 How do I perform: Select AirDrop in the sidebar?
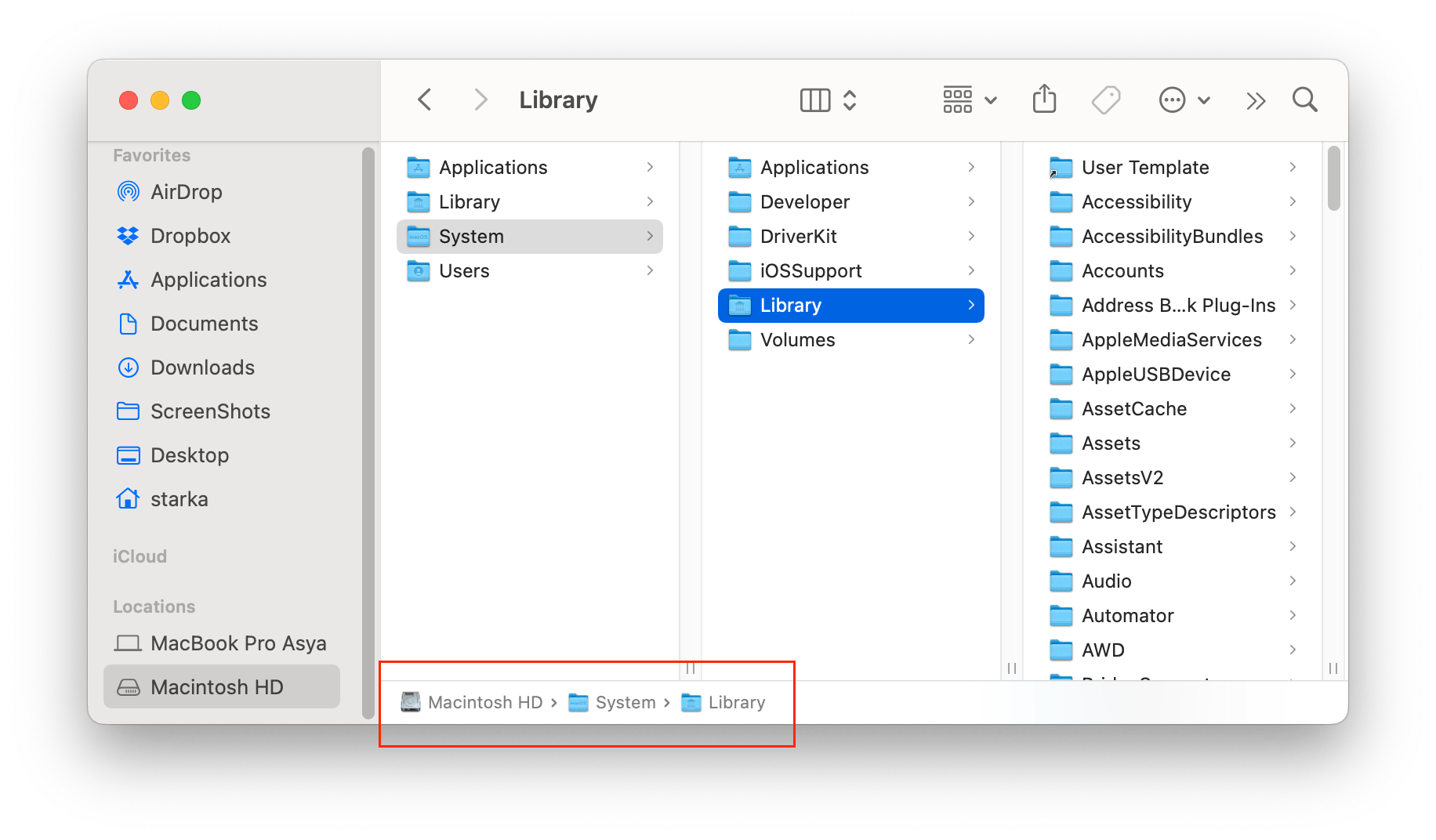tap(187, 191)
